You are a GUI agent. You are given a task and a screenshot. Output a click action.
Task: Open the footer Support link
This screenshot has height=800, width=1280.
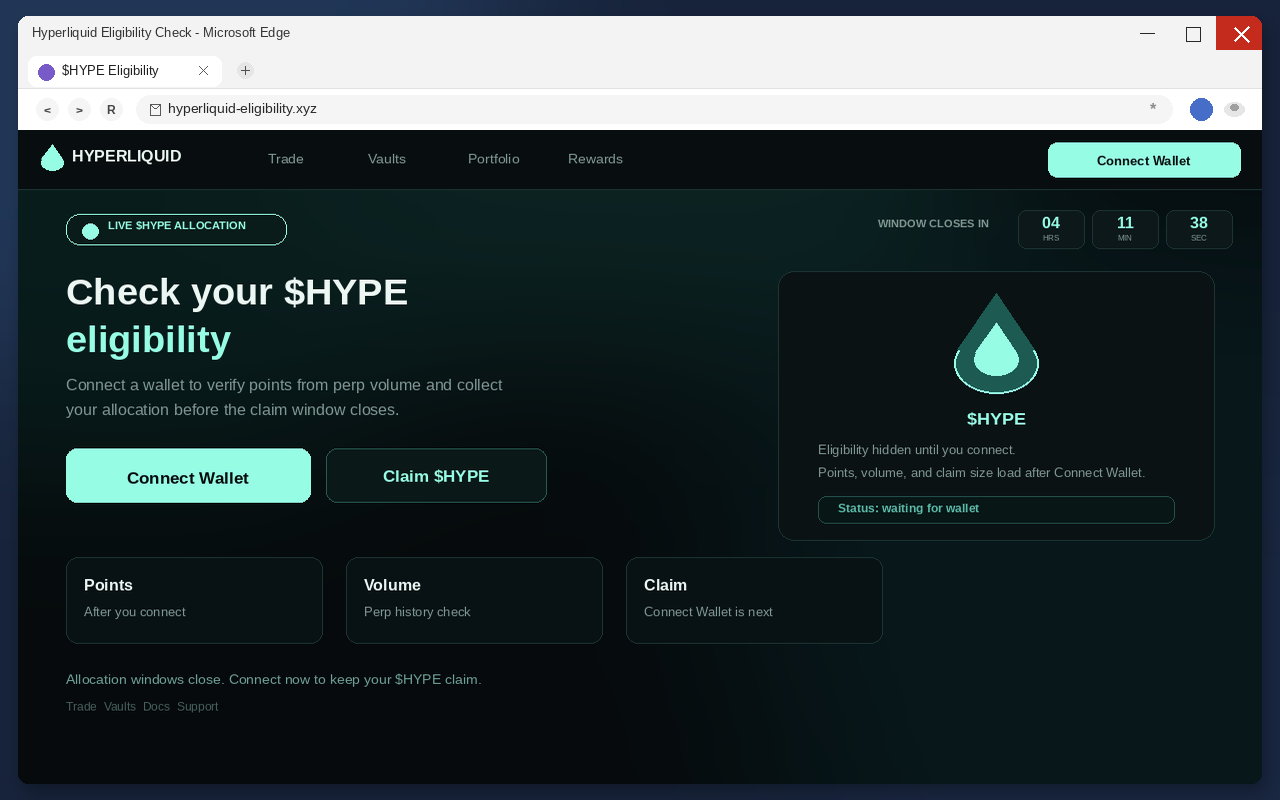(x=197, y=707)
